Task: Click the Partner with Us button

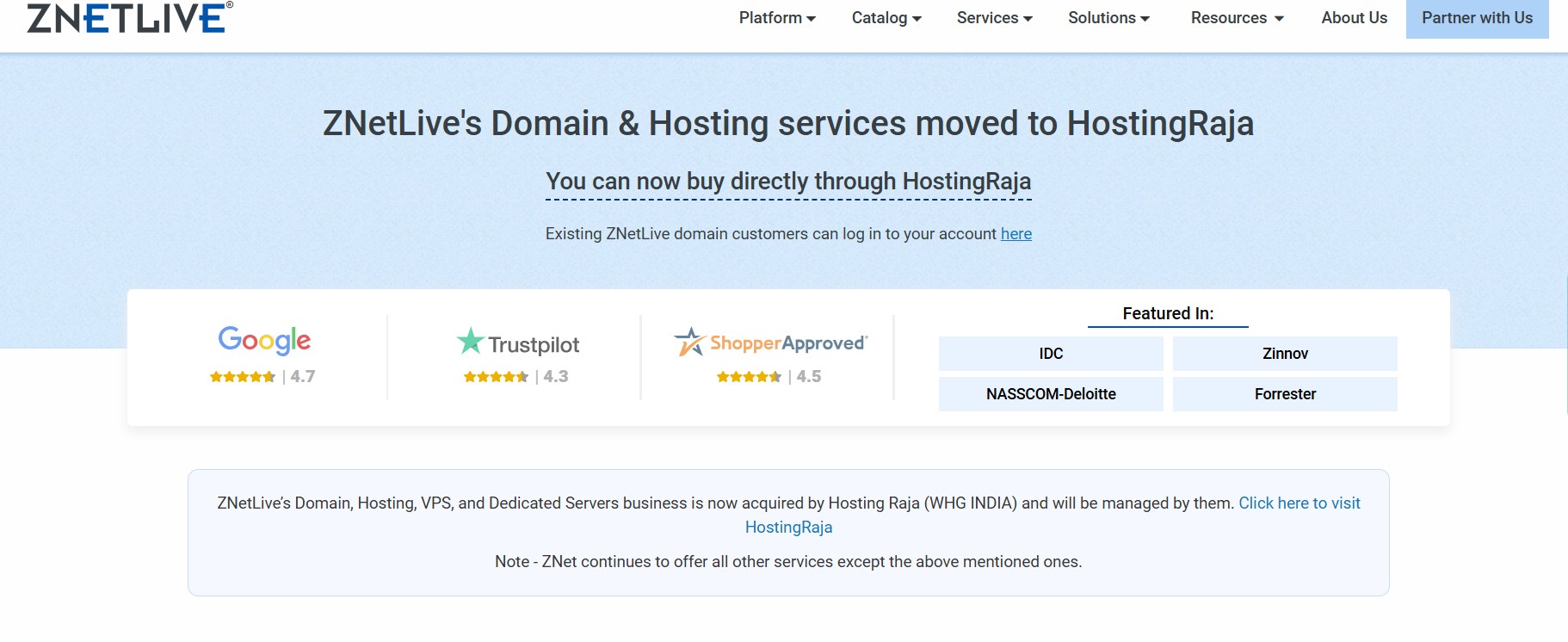Action: [x=1477, y=18]
